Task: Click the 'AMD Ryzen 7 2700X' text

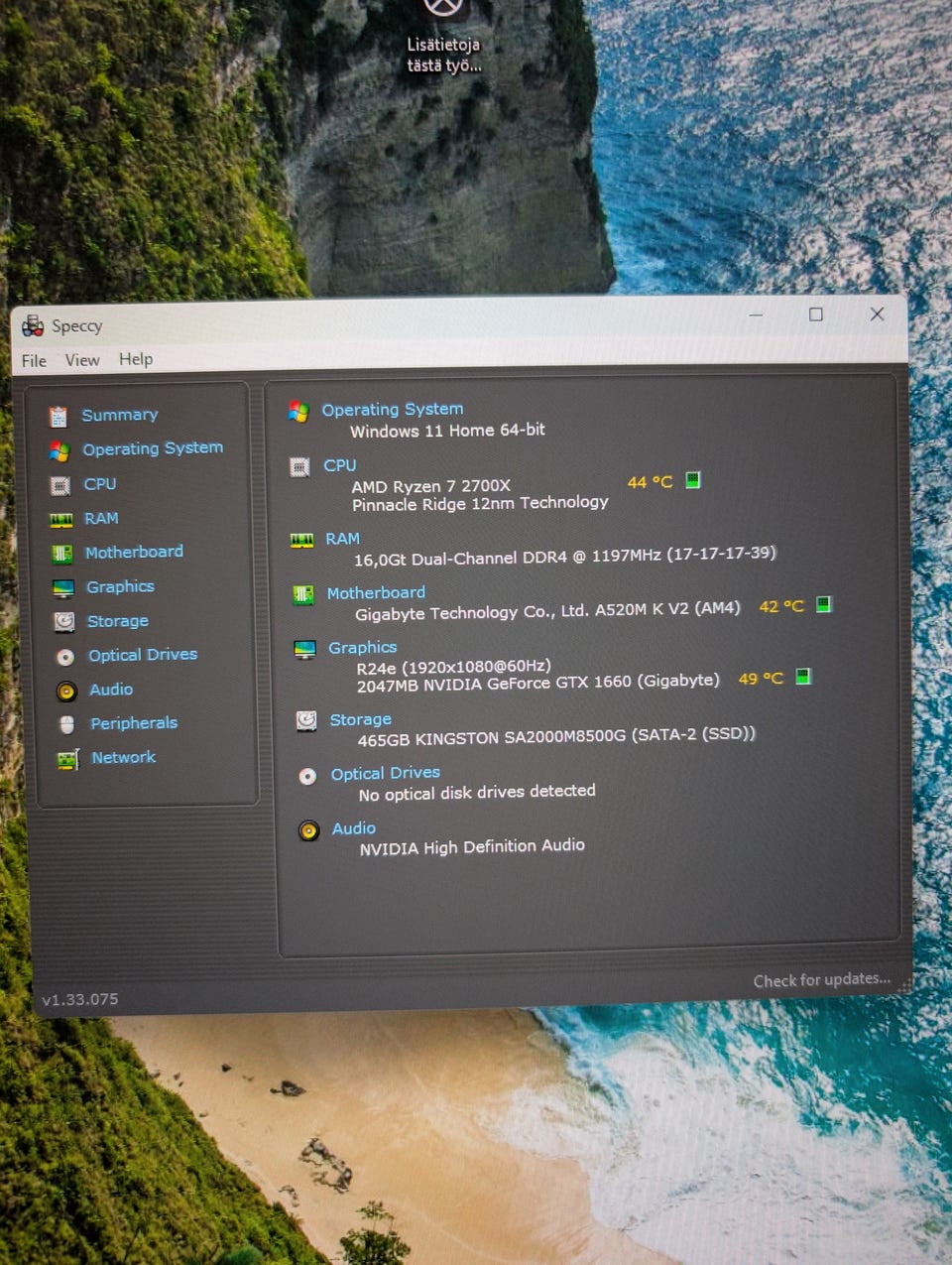Action: click(x=431, y=486)
